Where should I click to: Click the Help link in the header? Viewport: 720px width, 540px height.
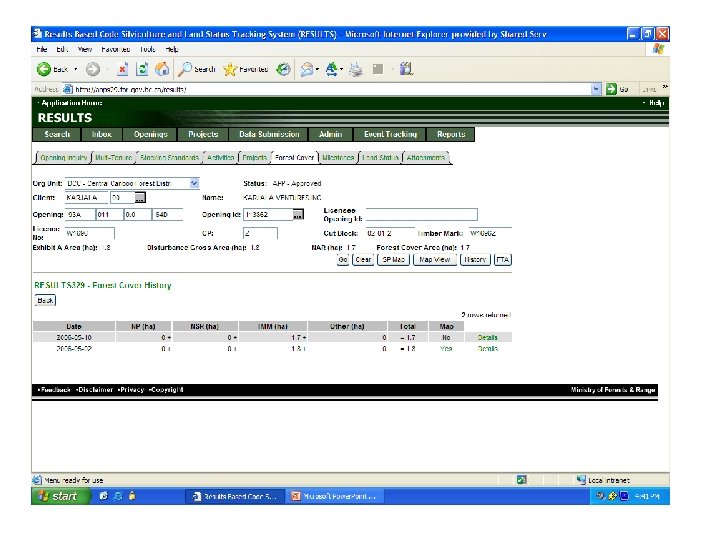[x=656, y=103]
